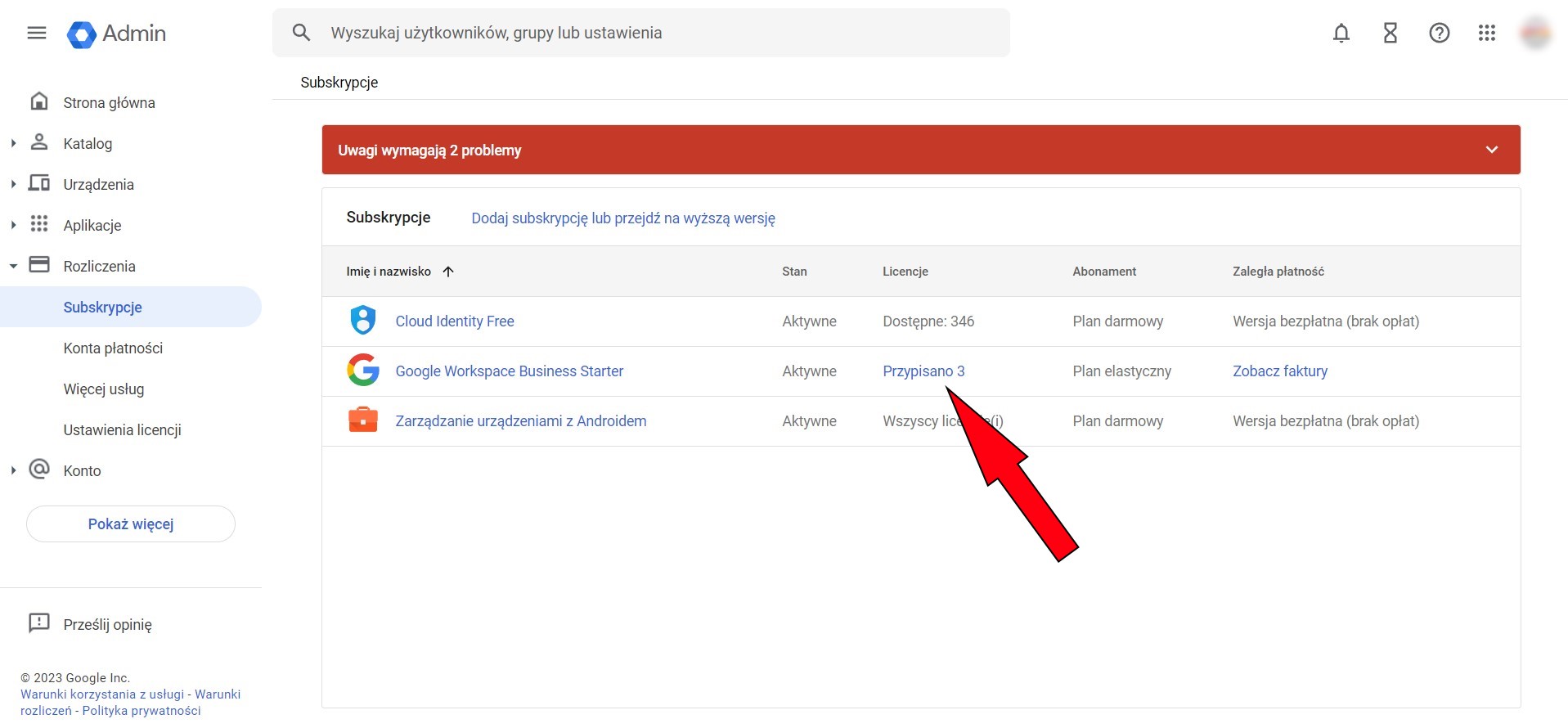Expand the Konto section arrow

(13, 470)
